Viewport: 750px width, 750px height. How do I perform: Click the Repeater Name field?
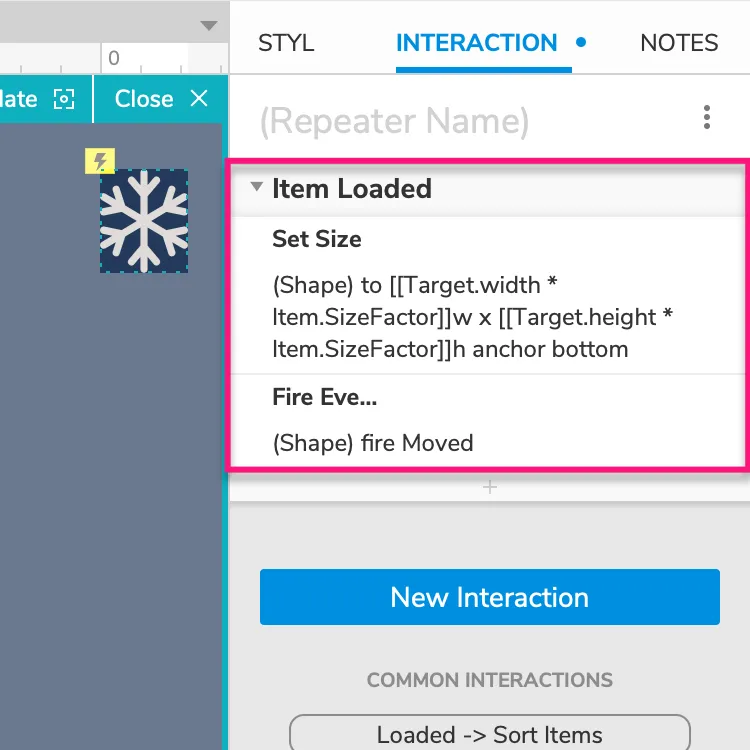394,121
